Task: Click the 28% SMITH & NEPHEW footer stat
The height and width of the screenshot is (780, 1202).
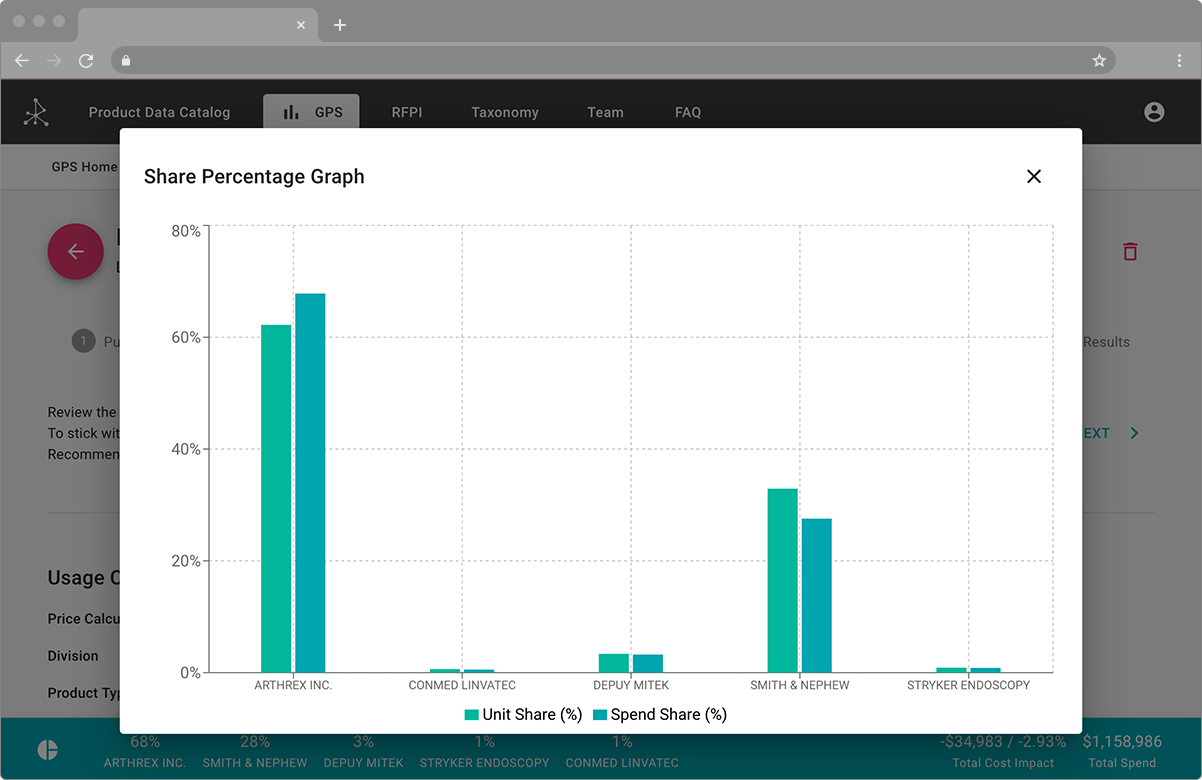Action: tap(255, 752)
